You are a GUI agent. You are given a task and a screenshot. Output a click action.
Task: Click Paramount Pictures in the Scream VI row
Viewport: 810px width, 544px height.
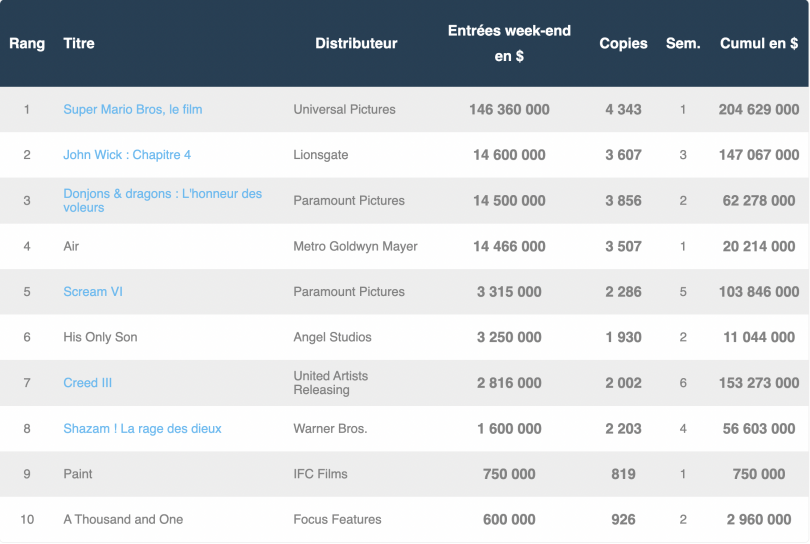tap(349, 292)
